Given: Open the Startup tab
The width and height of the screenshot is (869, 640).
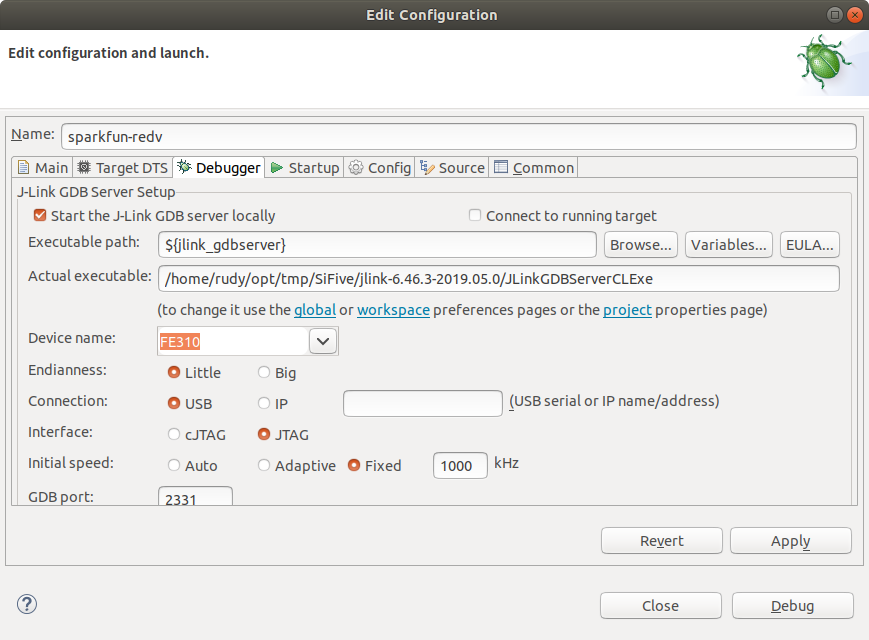Looking at the screenshot, I should click(305, 168).
